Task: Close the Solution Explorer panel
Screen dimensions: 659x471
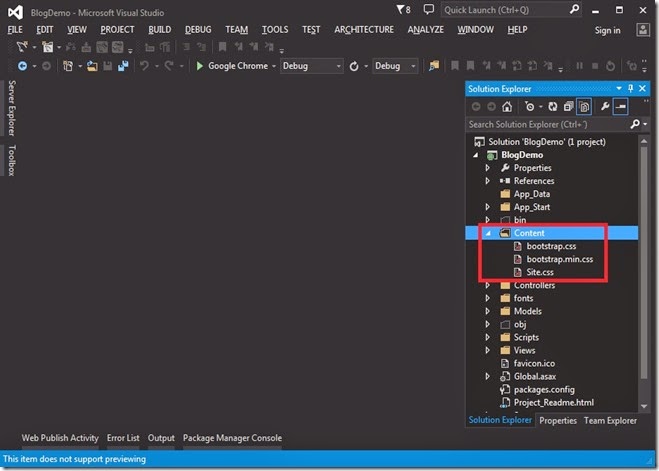Action: 642,88
